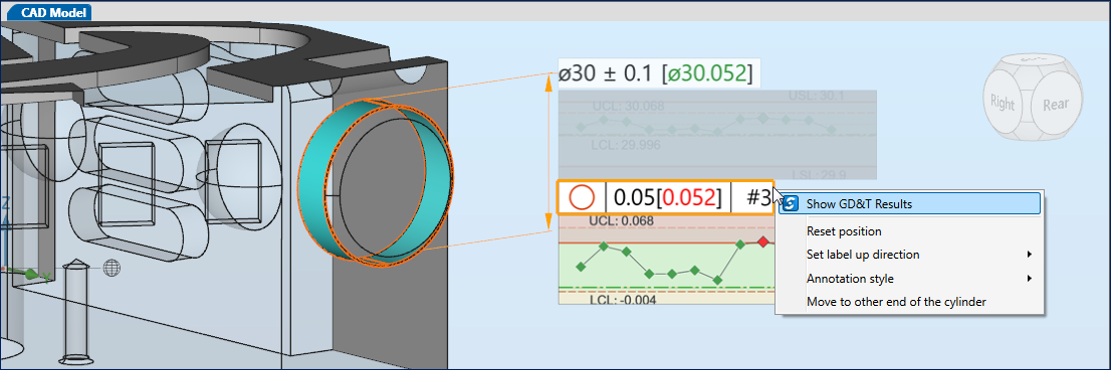Expand the Annotation style submenu arrow

1029,279
